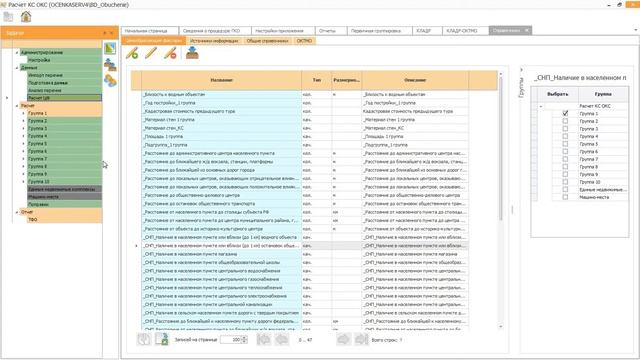
Task: Click the edit pencil icon
Action: (x=151, y=53)
